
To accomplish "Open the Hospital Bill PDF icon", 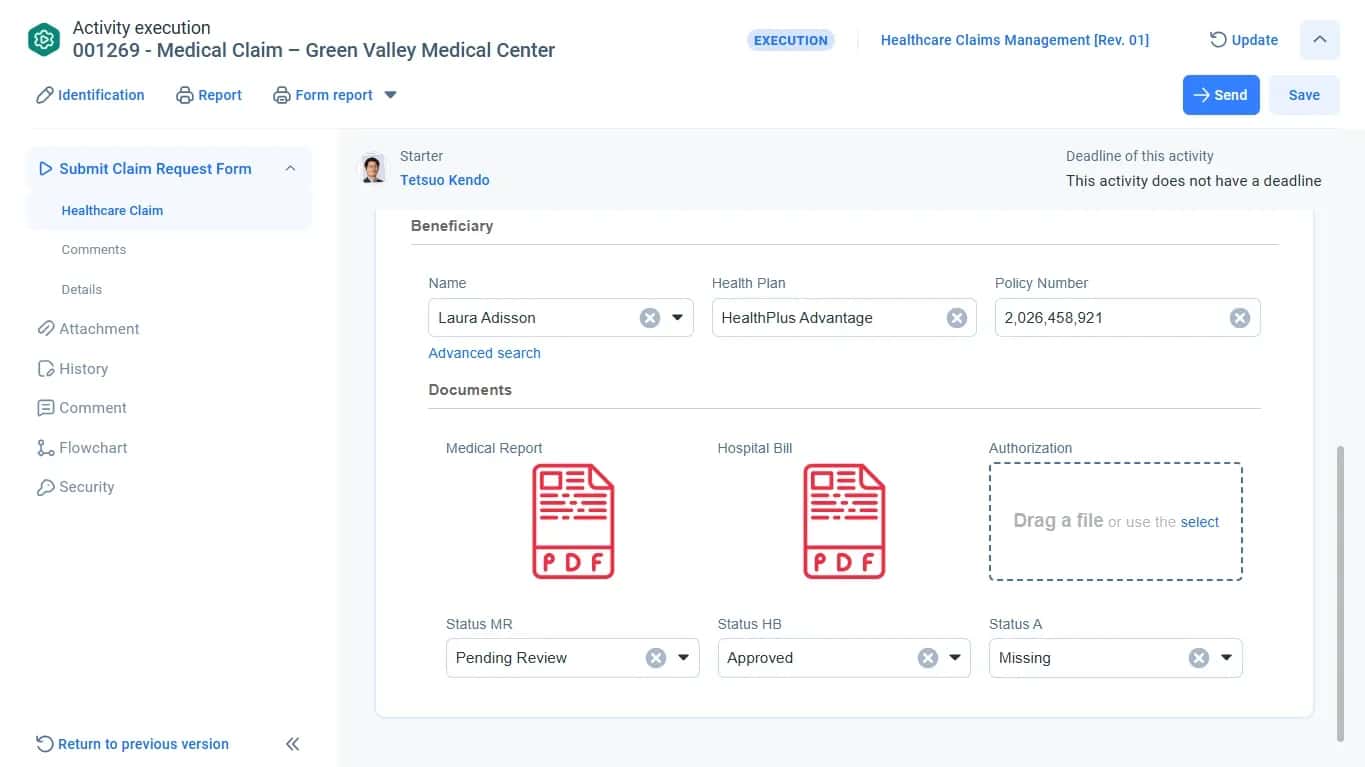I will coord(844,521).
